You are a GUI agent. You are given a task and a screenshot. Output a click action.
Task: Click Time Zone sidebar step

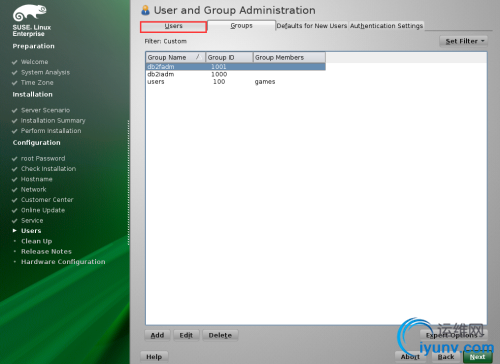[37, 83]
